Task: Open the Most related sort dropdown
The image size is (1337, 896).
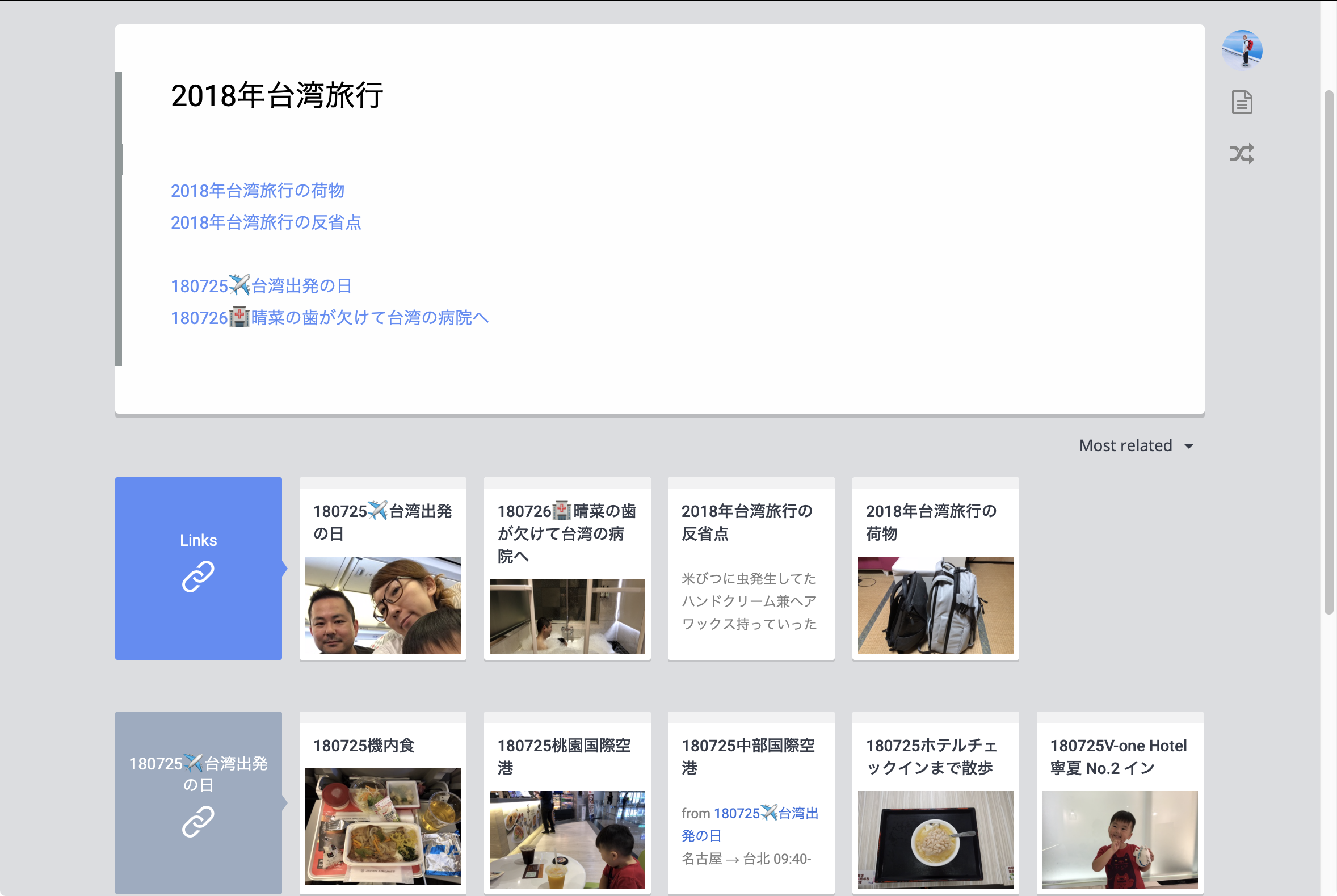Action: tap(1125, 445)
